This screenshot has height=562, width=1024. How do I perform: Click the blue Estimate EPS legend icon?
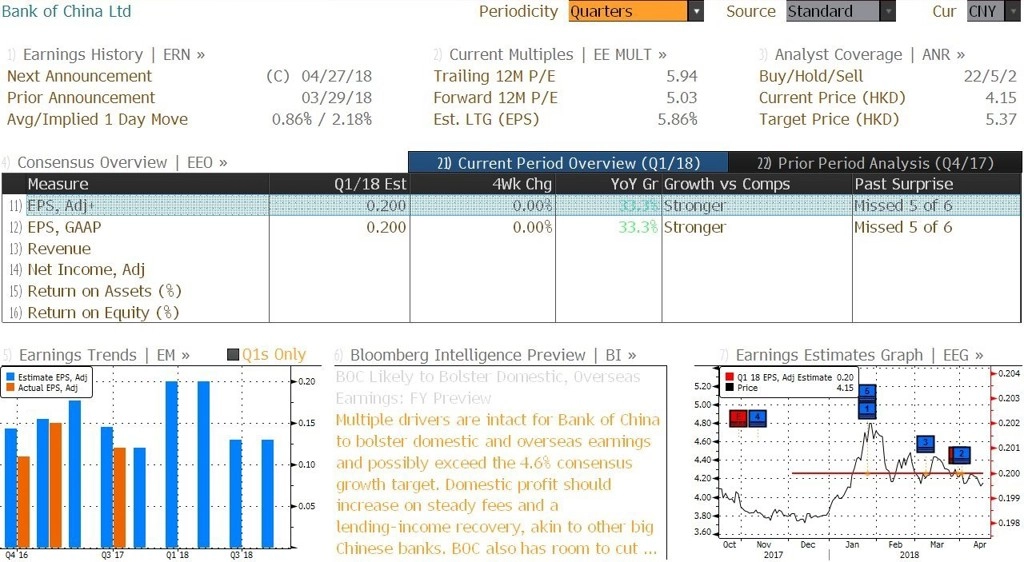point(10,377)
